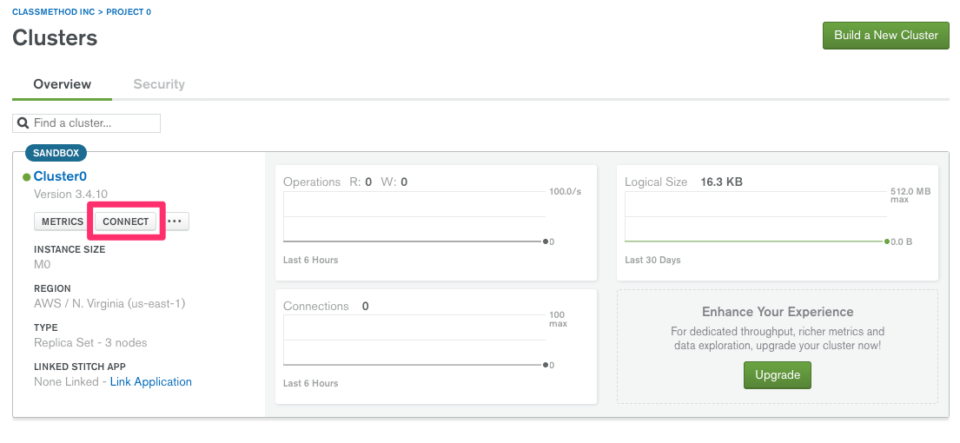Click the magnifier icon in cluster search
The width and height of the screenshot is (960, 443).
pos(23,123)
